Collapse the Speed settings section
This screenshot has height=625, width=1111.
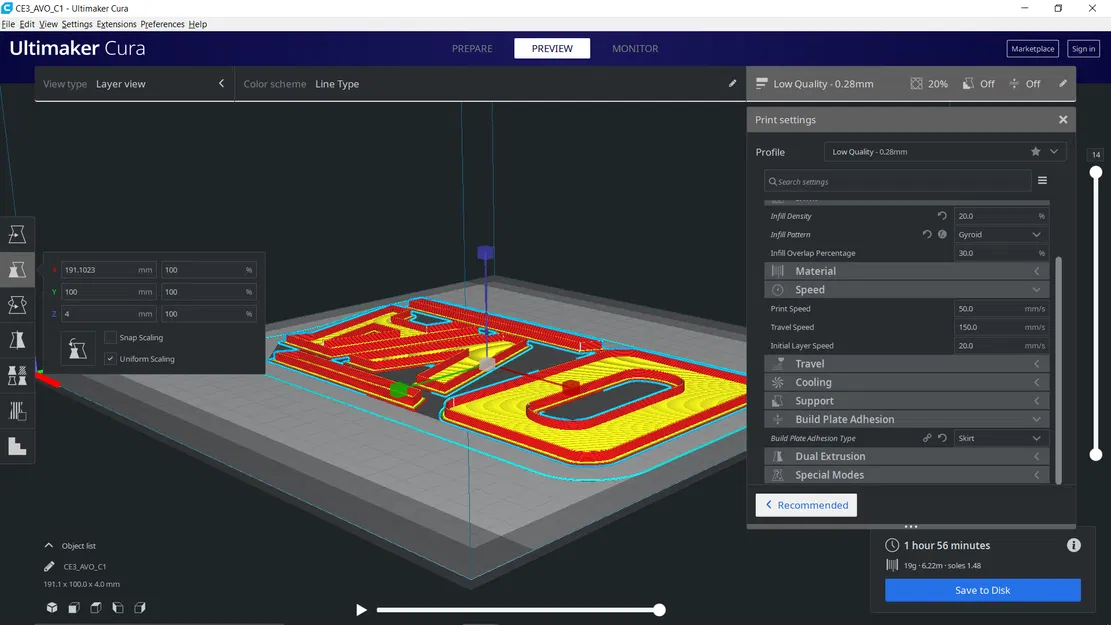pos(906,289)
